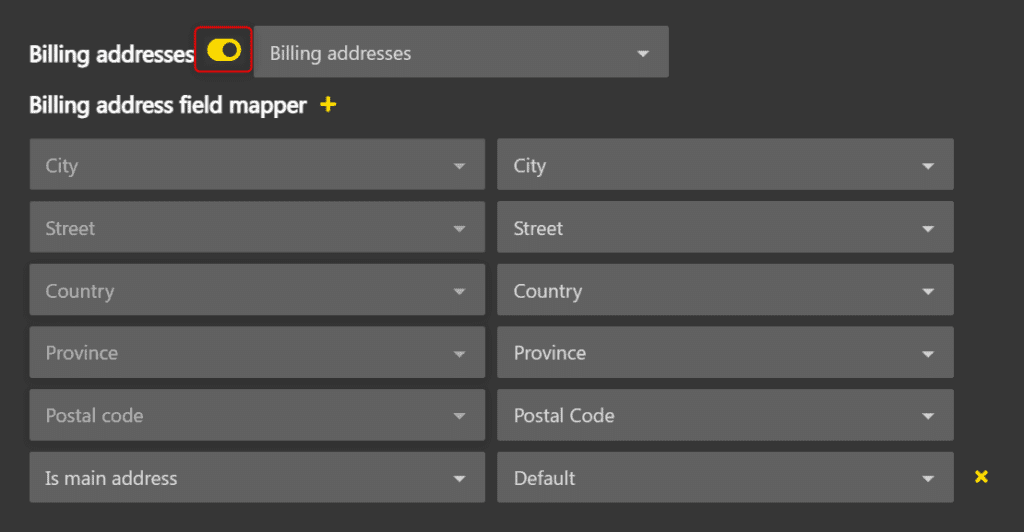The height and width of the screenshot is (532, 1024).
Task: Open the right City target dropdown
Action: pos(724,165)
